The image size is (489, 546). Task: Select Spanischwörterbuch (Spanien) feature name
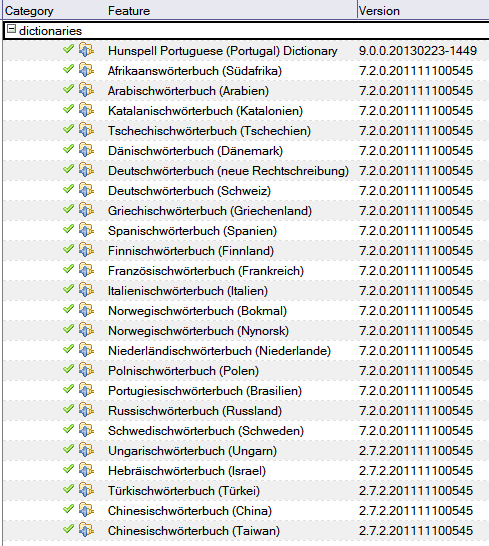[x=192, y=231]
